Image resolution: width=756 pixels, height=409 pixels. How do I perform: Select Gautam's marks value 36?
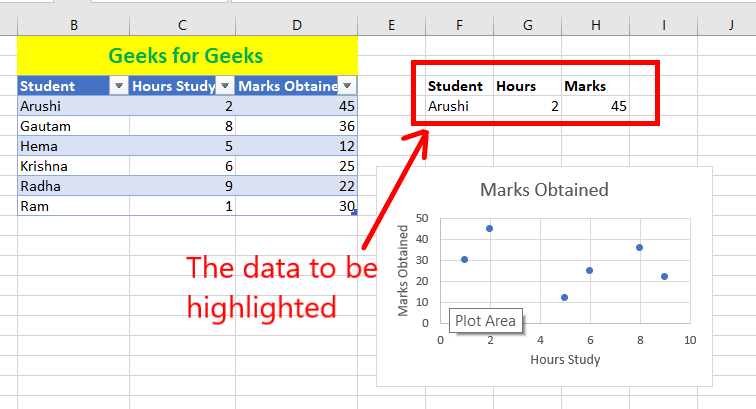pyautogui.click(x=297, y=126)
